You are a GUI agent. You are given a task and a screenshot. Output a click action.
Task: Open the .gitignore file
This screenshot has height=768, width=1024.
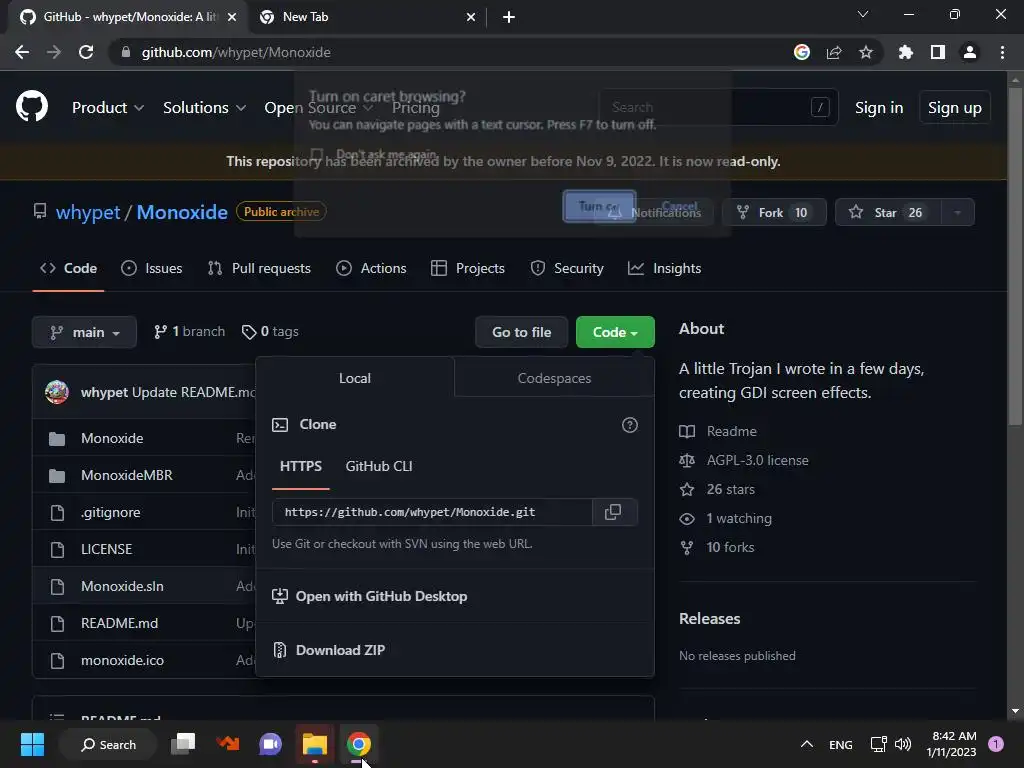(110, 513)
